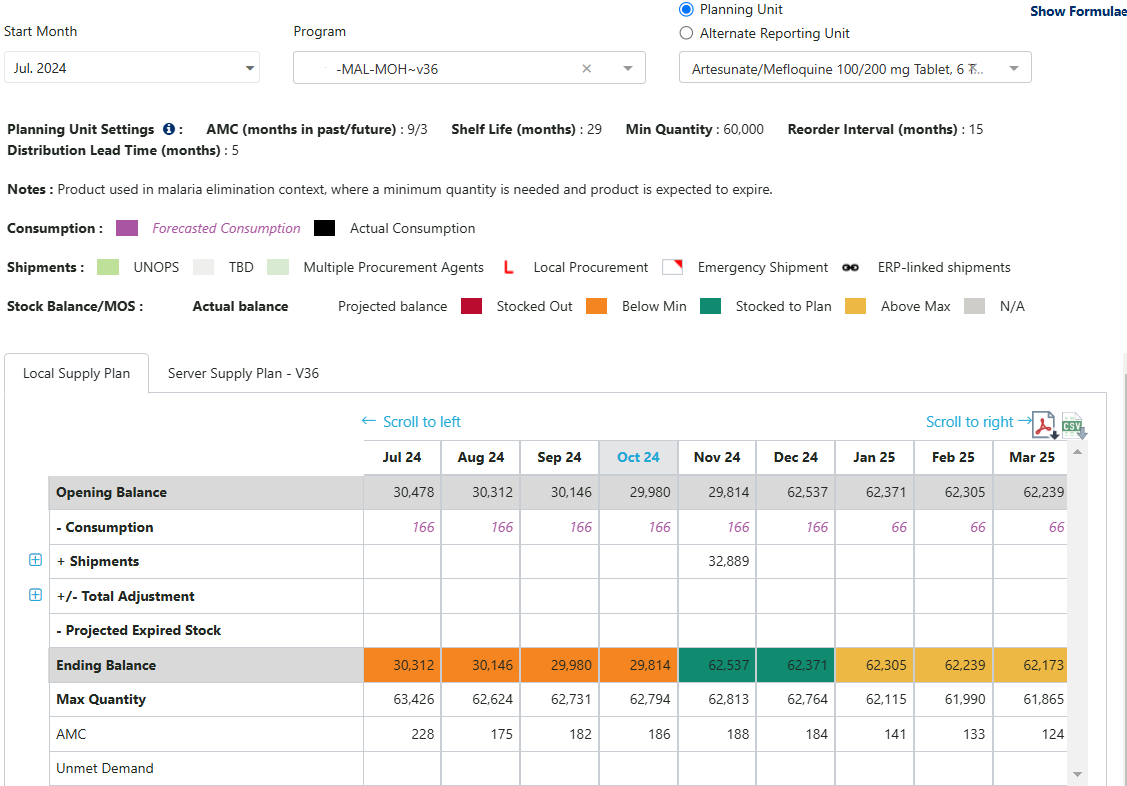Image resolution: width=1127 pixels, height=786 pixels.
Task: Click the UNOPS green legend swatch
Action: click(x=108, y=267)
